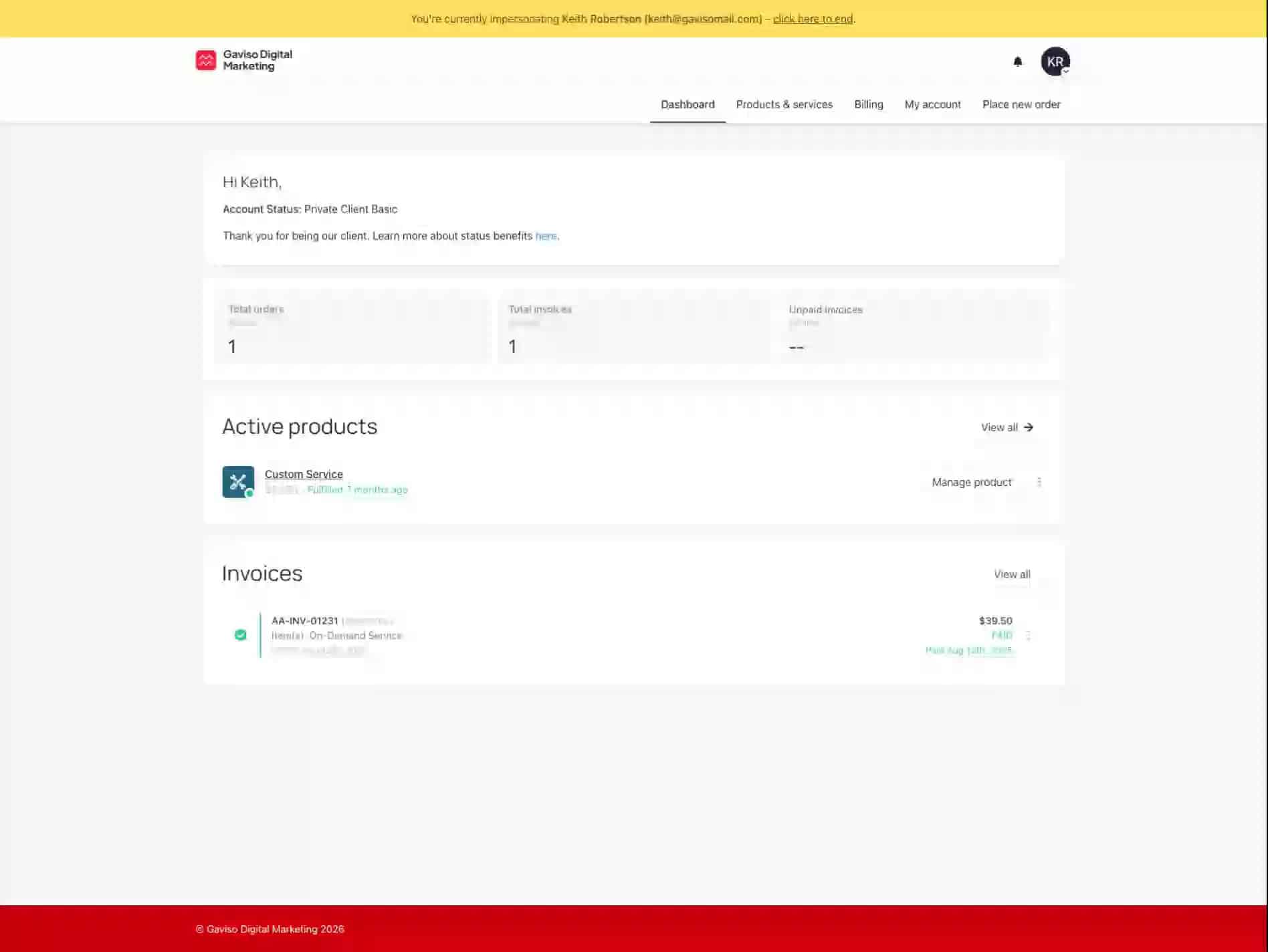Select the Custom Service tool icon

237,481
